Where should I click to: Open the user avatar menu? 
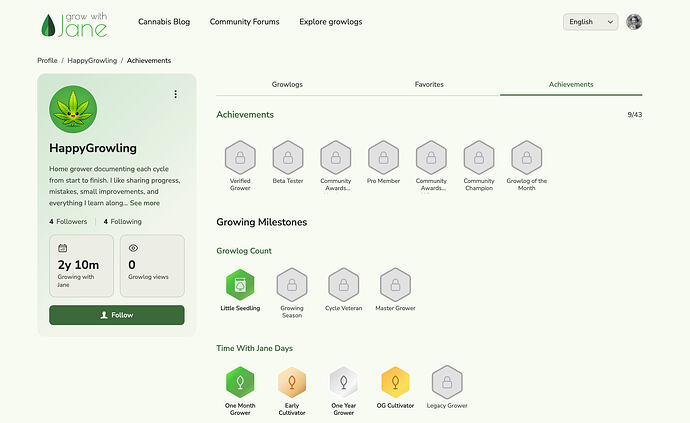pos(634,22)
